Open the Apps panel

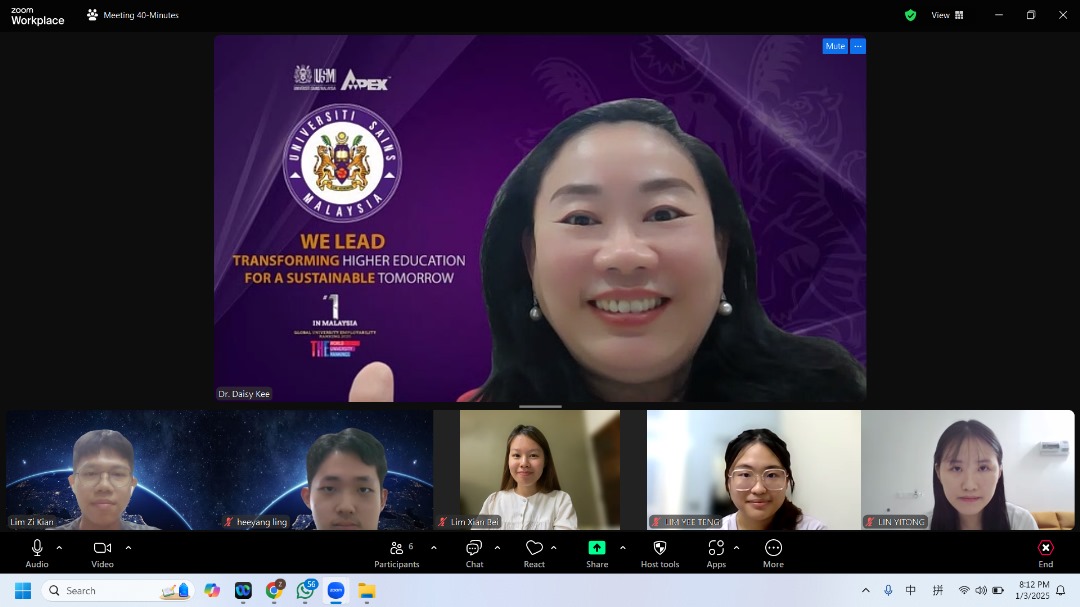[x=716, y=553]
